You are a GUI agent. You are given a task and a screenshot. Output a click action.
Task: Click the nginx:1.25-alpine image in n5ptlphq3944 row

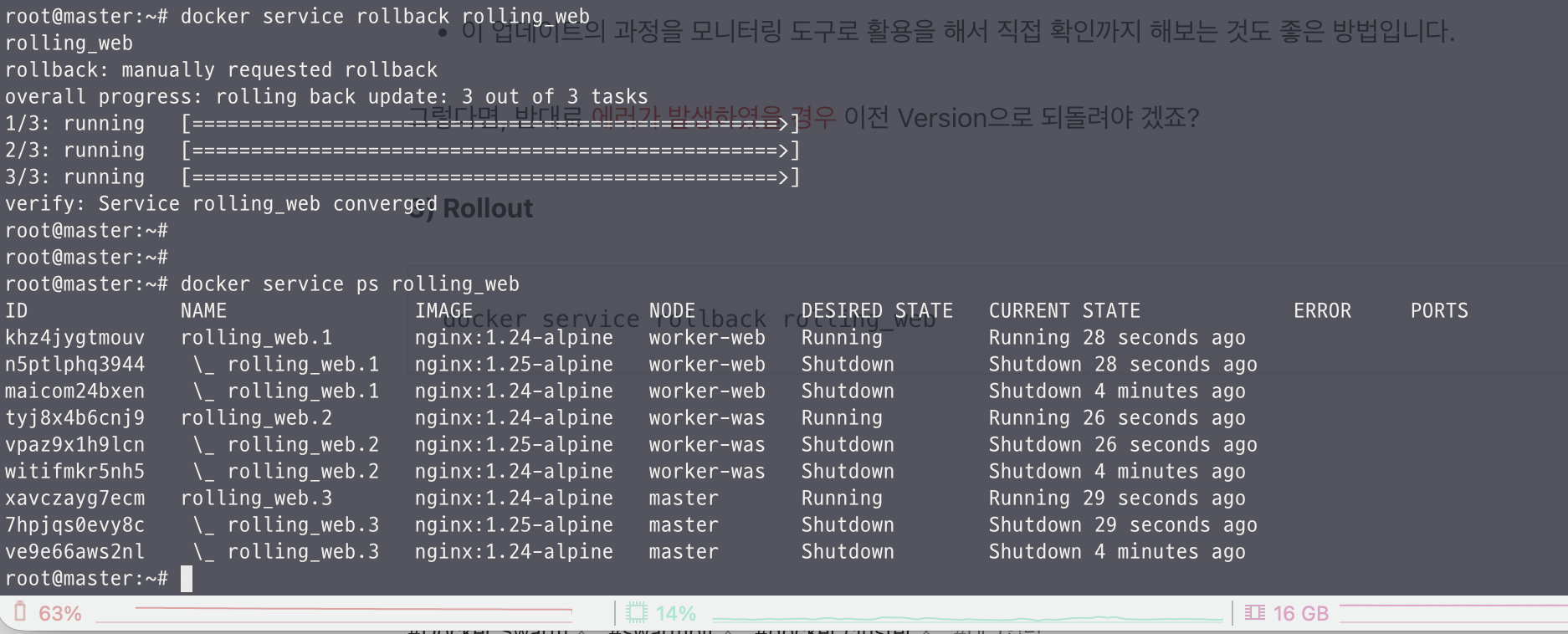(x=514, y=365)
